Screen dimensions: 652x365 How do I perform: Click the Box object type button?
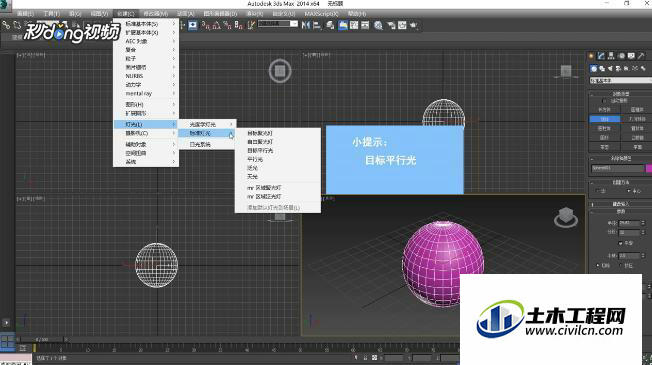point(605,110)
